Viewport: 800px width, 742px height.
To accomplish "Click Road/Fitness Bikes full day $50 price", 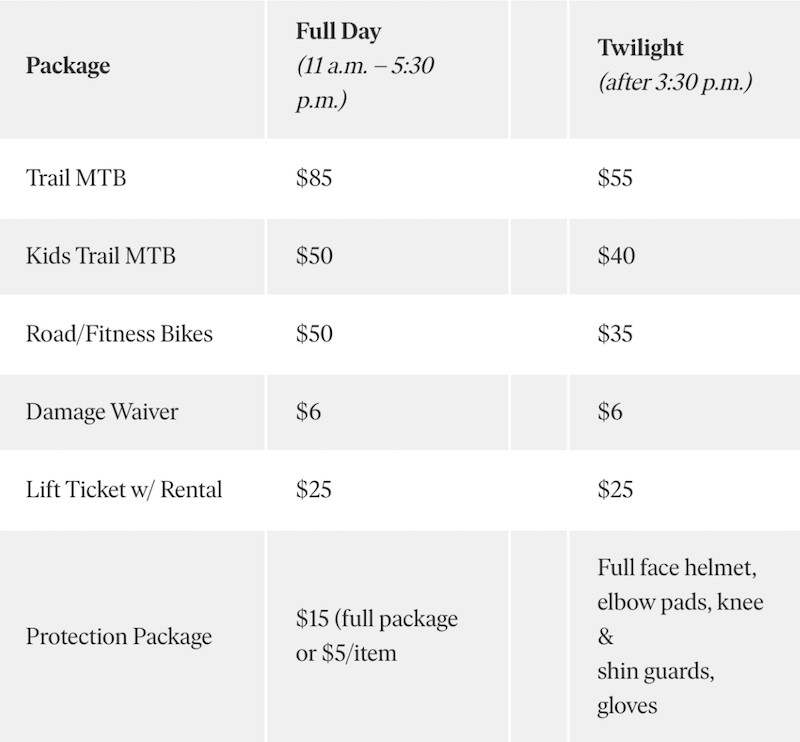I will pos(314,334).
